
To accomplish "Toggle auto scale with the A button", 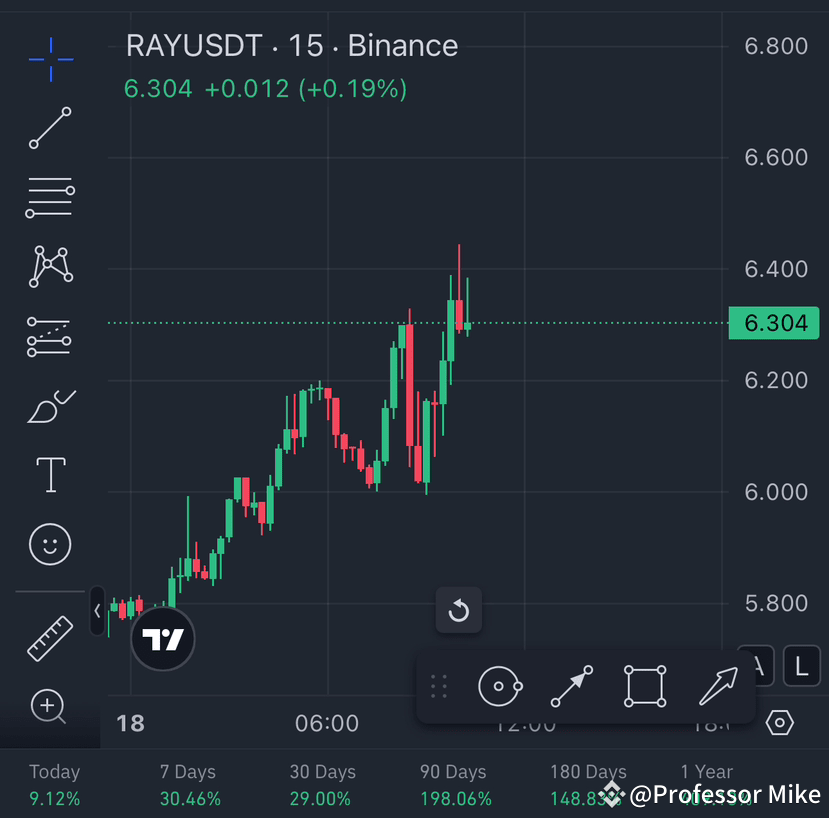I will tap(755, 665).
